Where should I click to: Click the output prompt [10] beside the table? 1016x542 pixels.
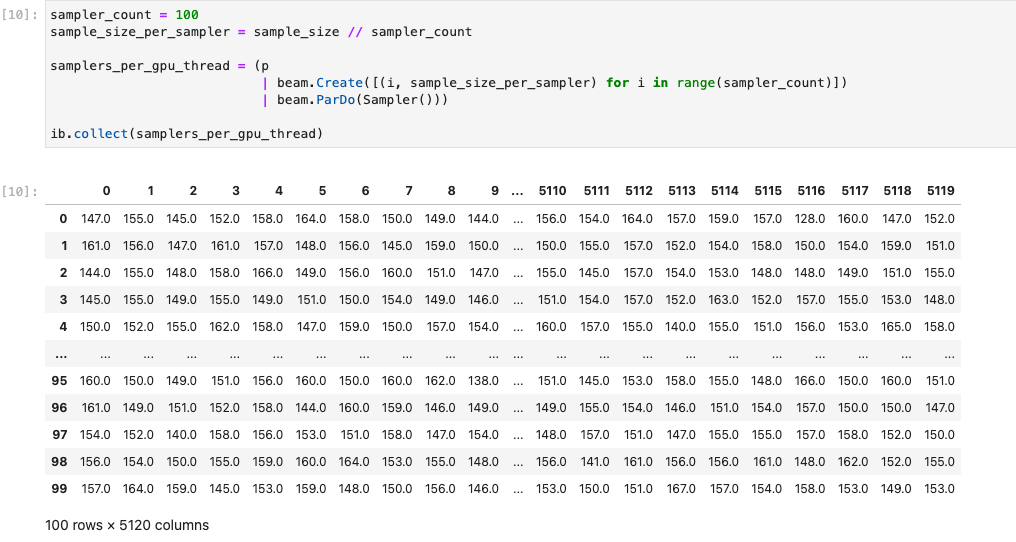21,190
